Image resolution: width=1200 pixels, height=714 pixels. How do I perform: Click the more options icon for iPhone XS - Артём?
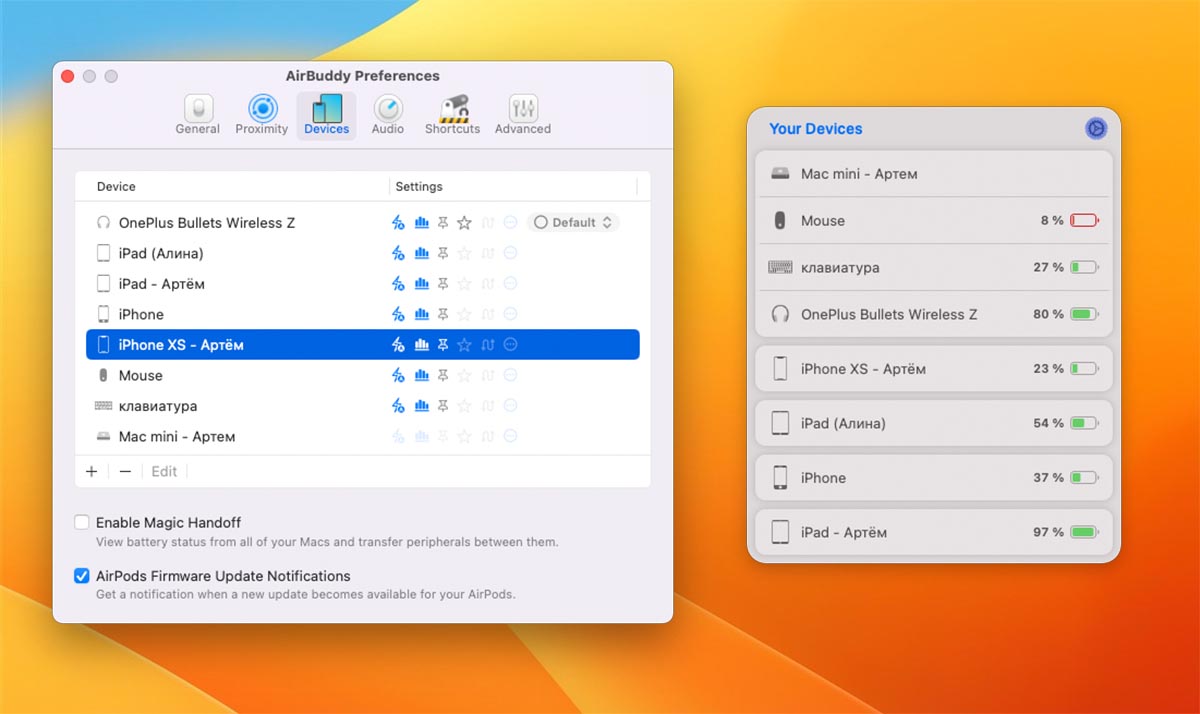pos(510,345)
